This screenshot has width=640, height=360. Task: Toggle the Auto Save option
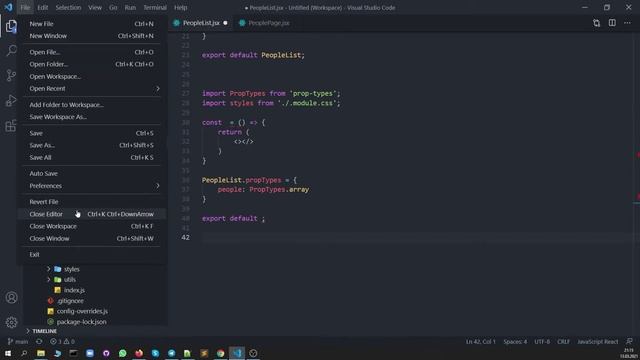pyautogui.click(x=91, y=173)
